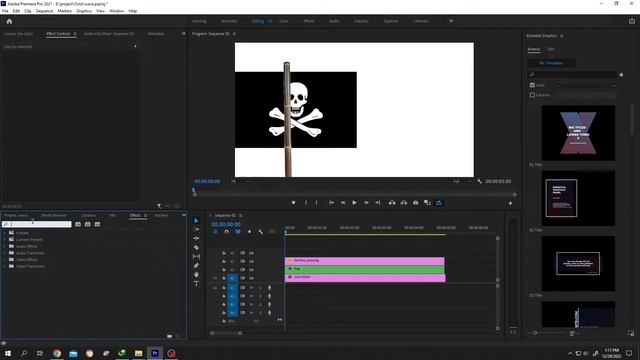Open the Markers menu
Screen dimensions: 640x360
tap(64, 11)
